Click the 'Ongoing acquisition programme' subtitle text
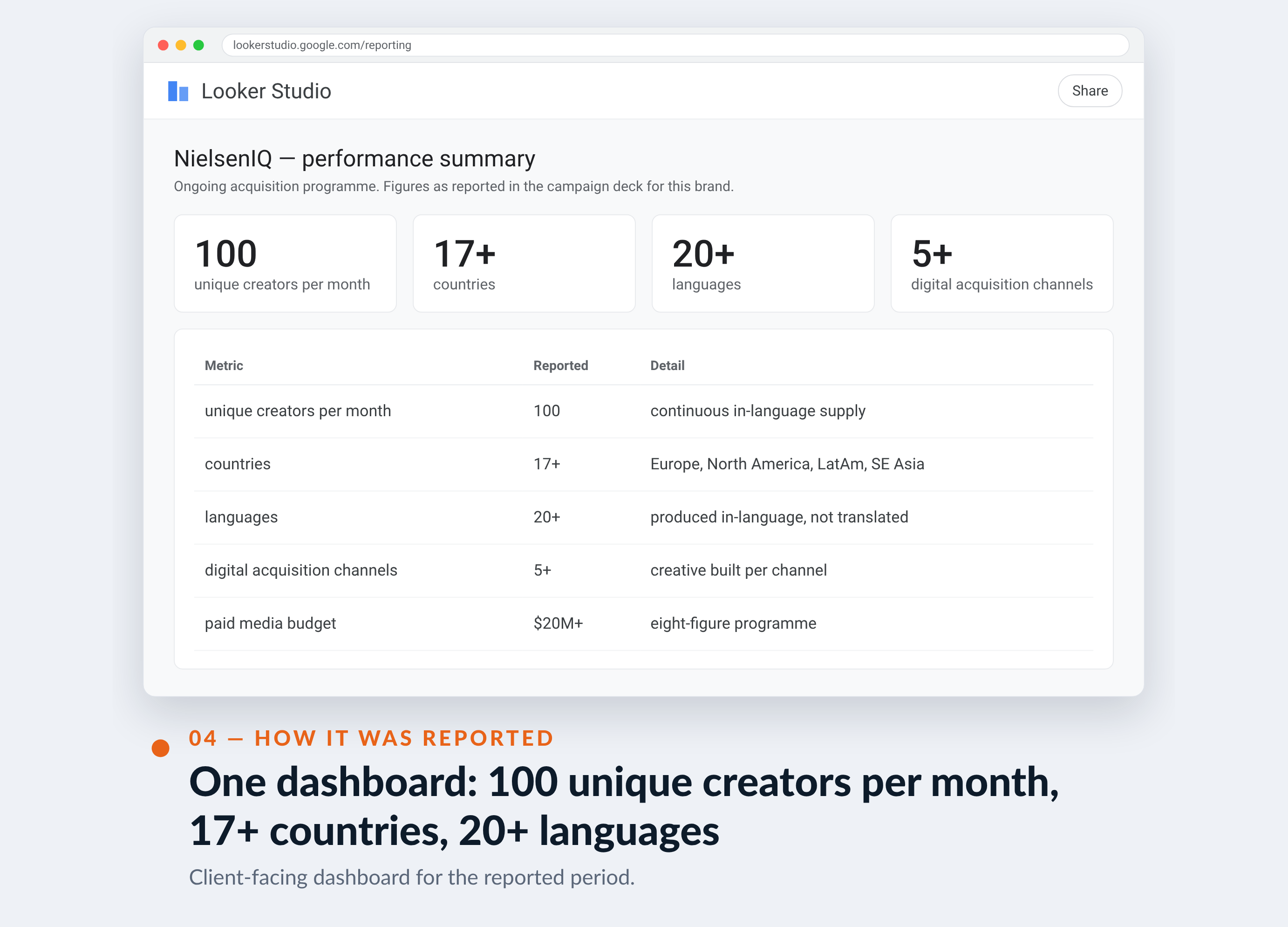1288x927 pixels. 454,186
